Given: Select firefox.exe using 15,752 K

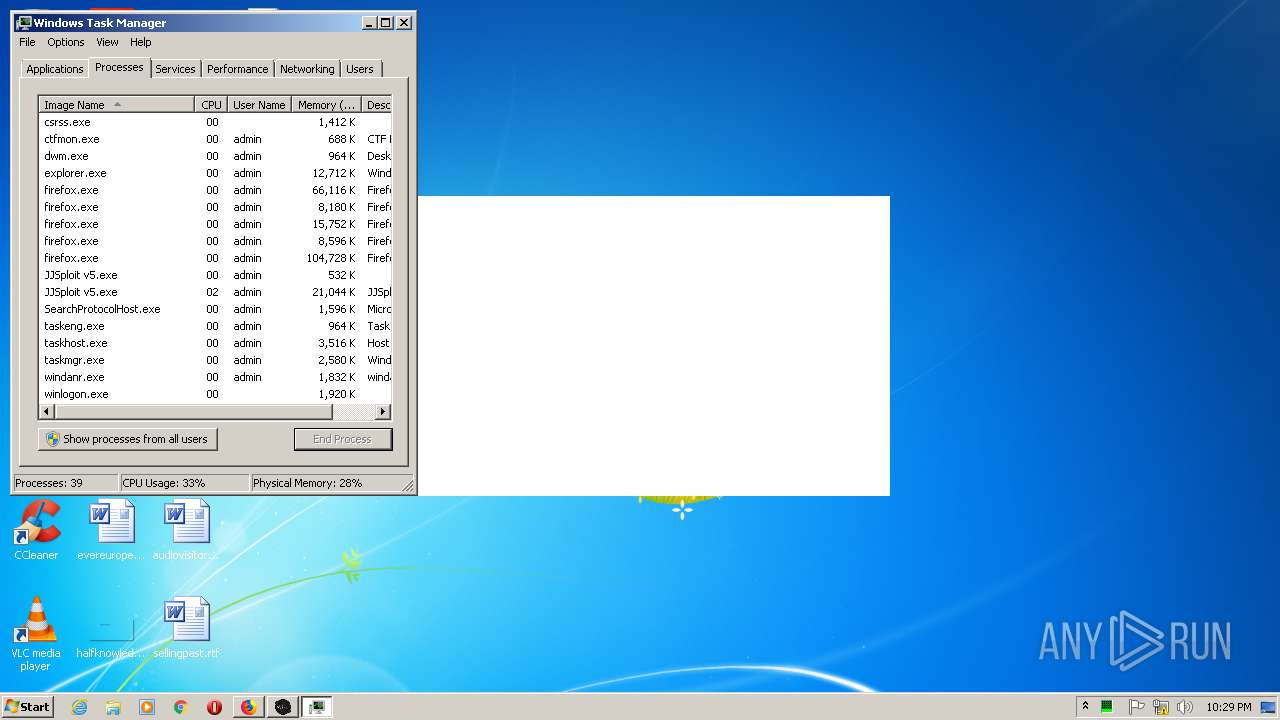Looking at the screenshot, I should tap(215, 224).
